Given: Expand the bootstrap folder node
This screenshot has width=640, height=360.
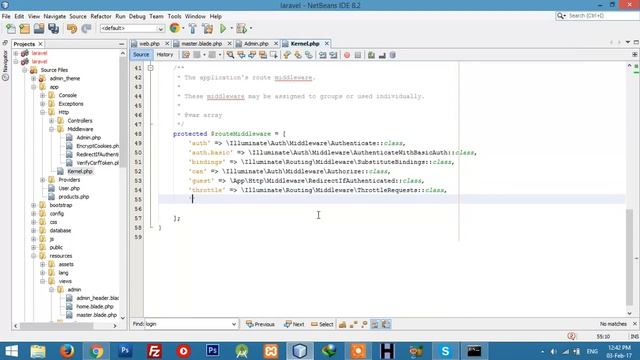Looking at the screenshot, I should pos(34,205).
